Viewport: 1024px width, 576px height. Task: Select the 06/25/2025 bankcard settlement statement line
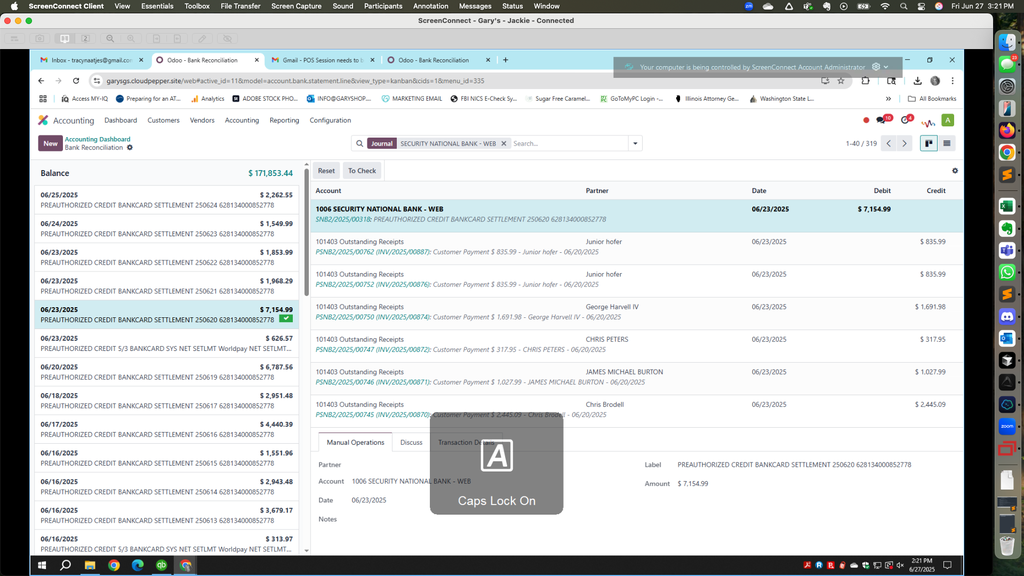pyautogui.click(x=166, y=200)
